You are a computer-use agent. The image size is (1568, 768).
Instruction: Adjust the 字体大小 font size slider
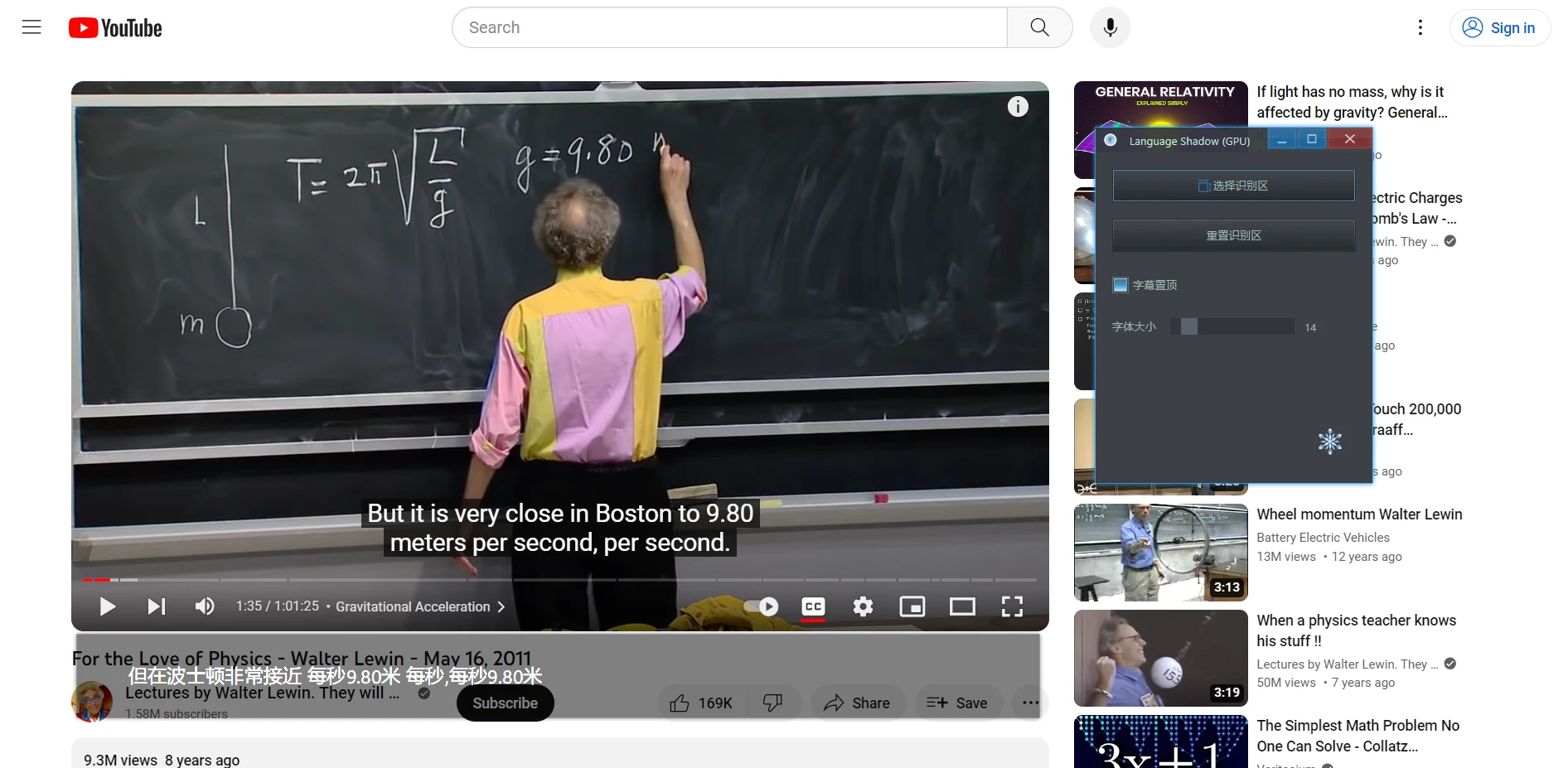click(1232, 326)
